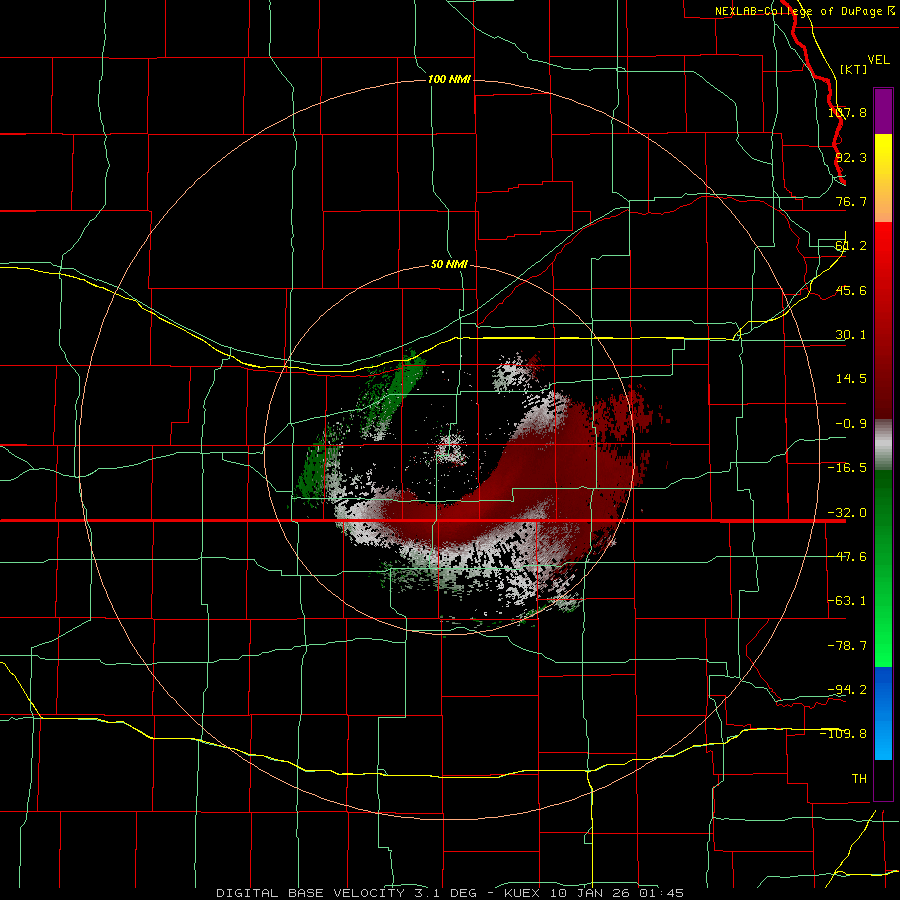Click the TH threshold label
900x900 pixels.
pos(859,779)
